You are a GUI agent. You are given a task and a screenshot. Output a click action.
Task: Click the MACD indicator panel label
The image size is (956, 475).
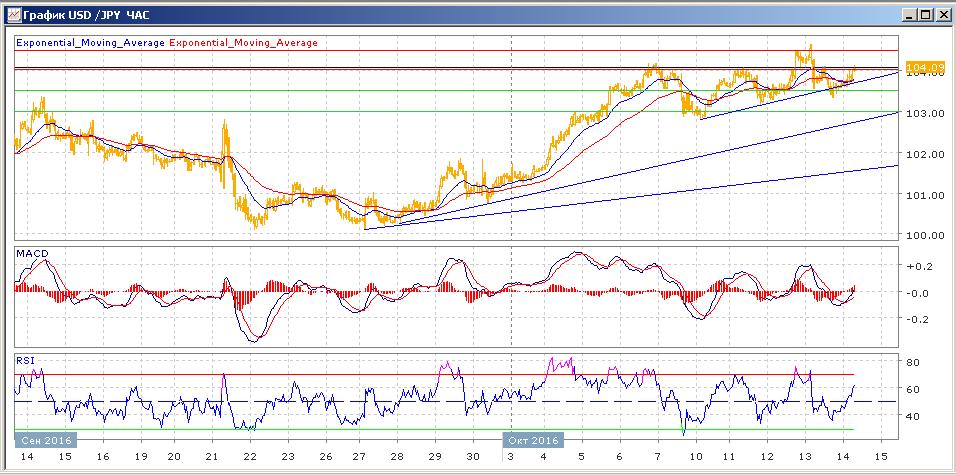click(x=33, y=254)
